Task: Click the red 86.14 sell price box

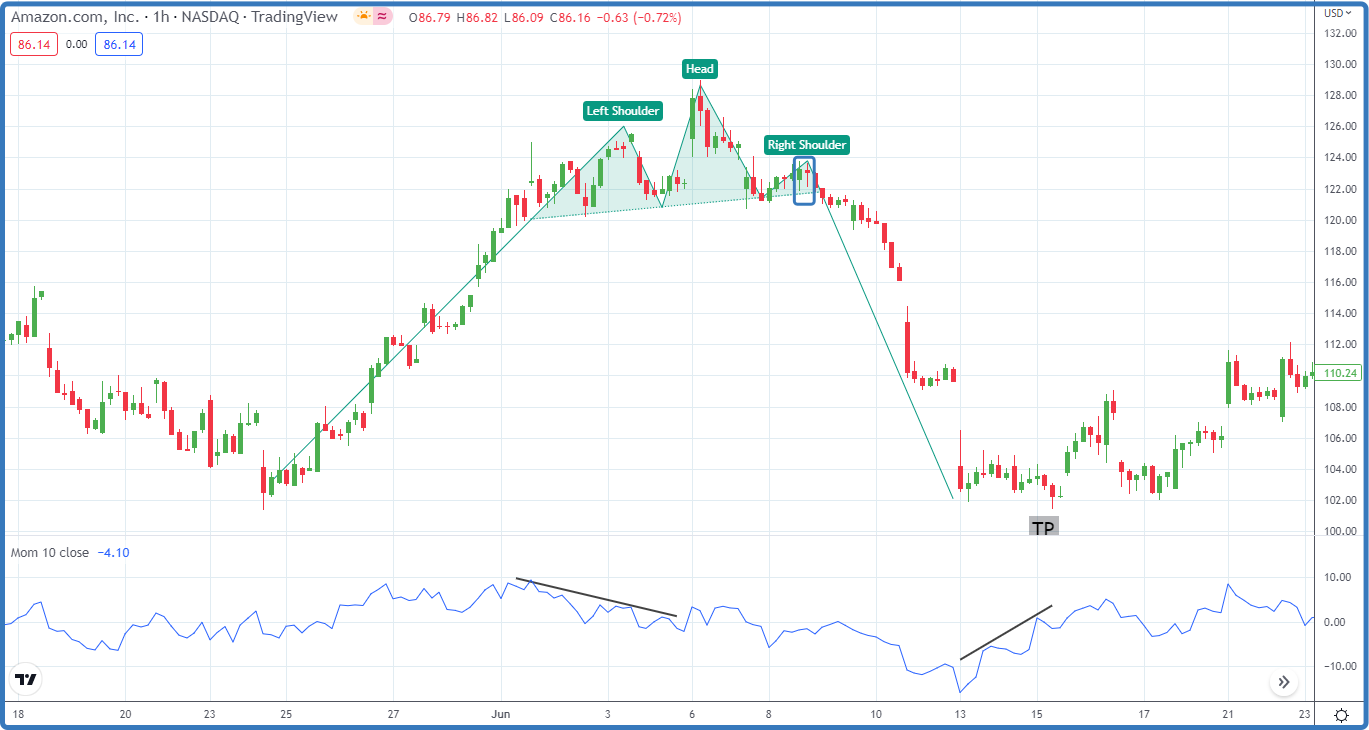Action: tap(33, 44)
